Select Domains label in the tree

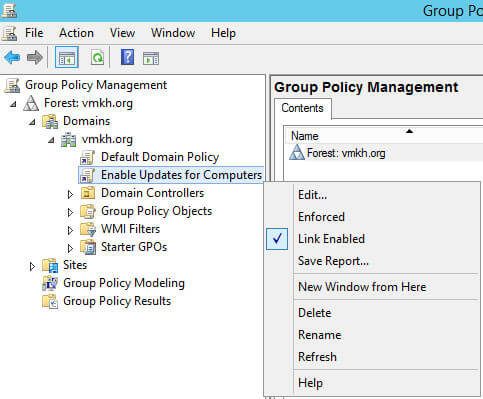click(x=87, y=121)
